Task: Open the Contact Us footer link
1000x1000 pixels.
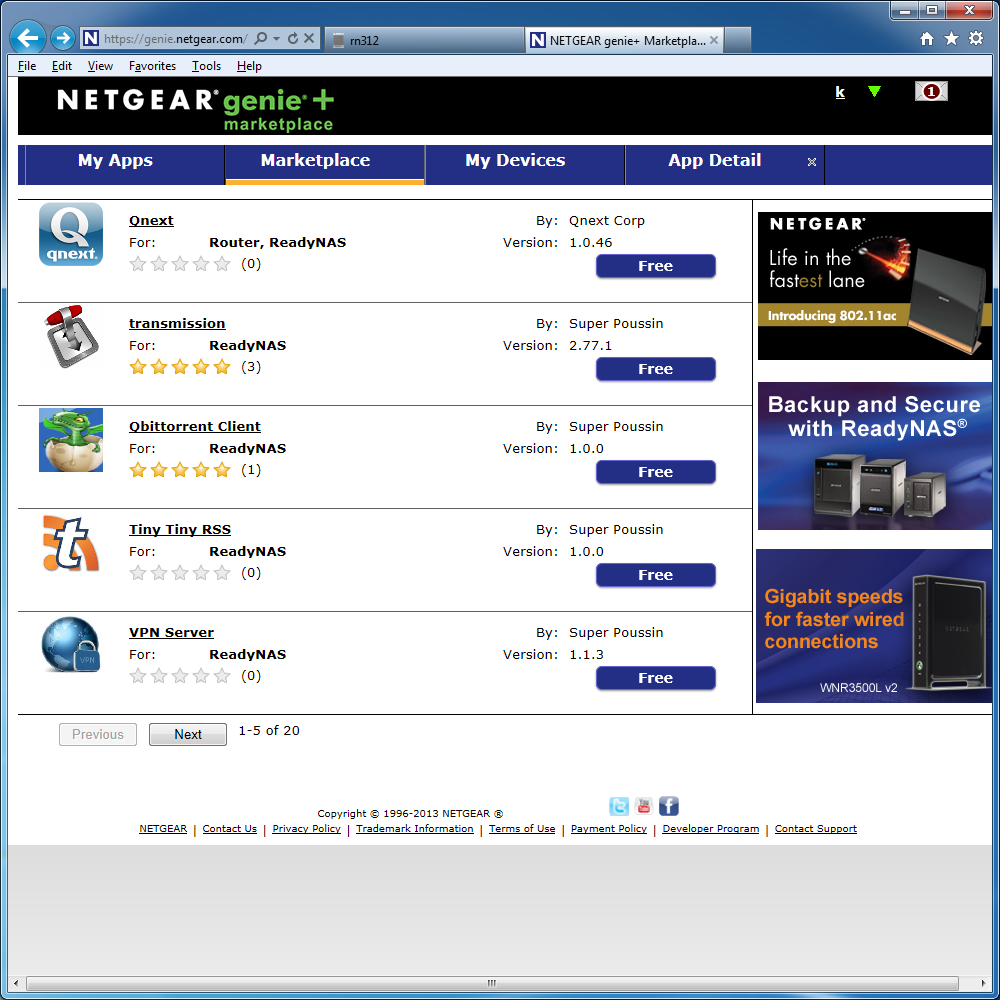Action: coord(230,828)
